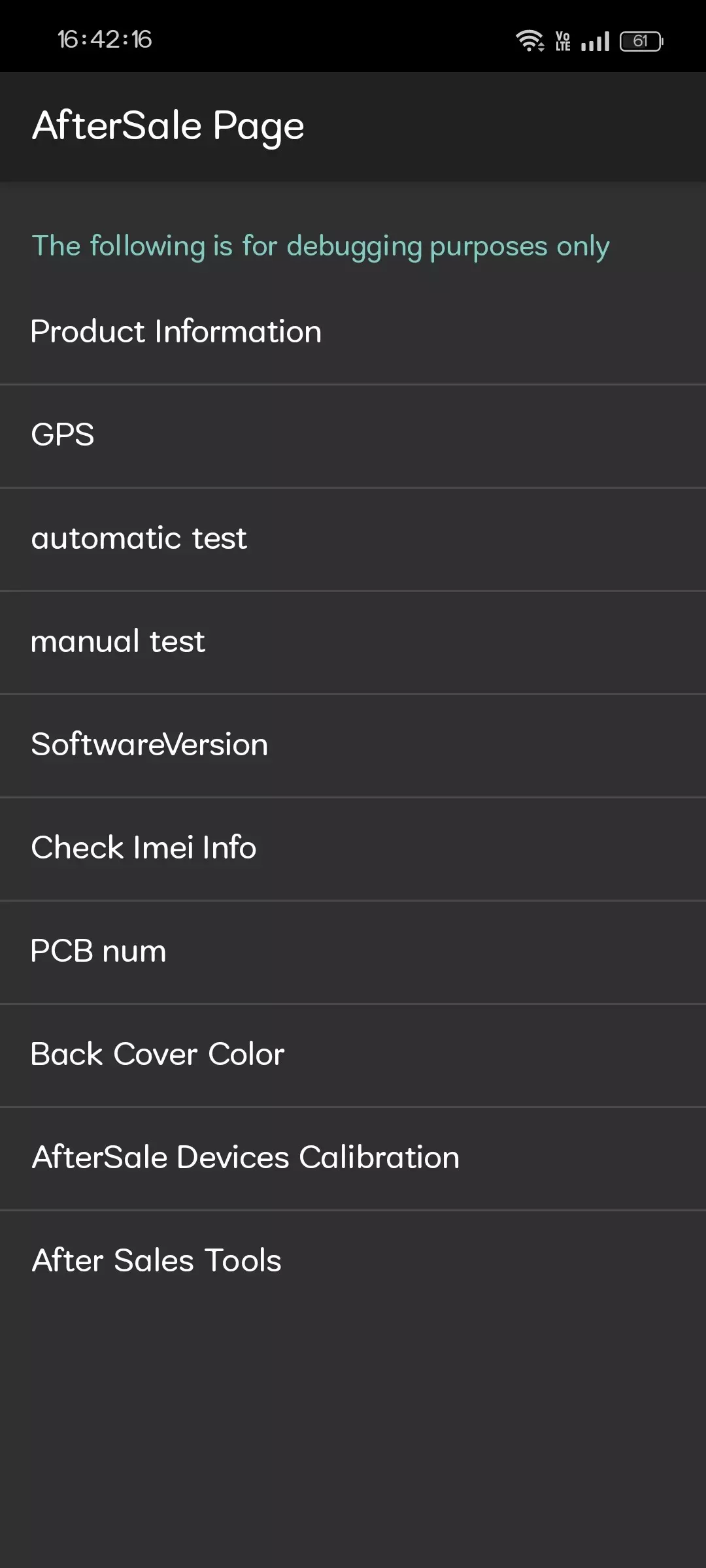Tap status bar gap between clock and Wi-Fi

click(327, 40)
